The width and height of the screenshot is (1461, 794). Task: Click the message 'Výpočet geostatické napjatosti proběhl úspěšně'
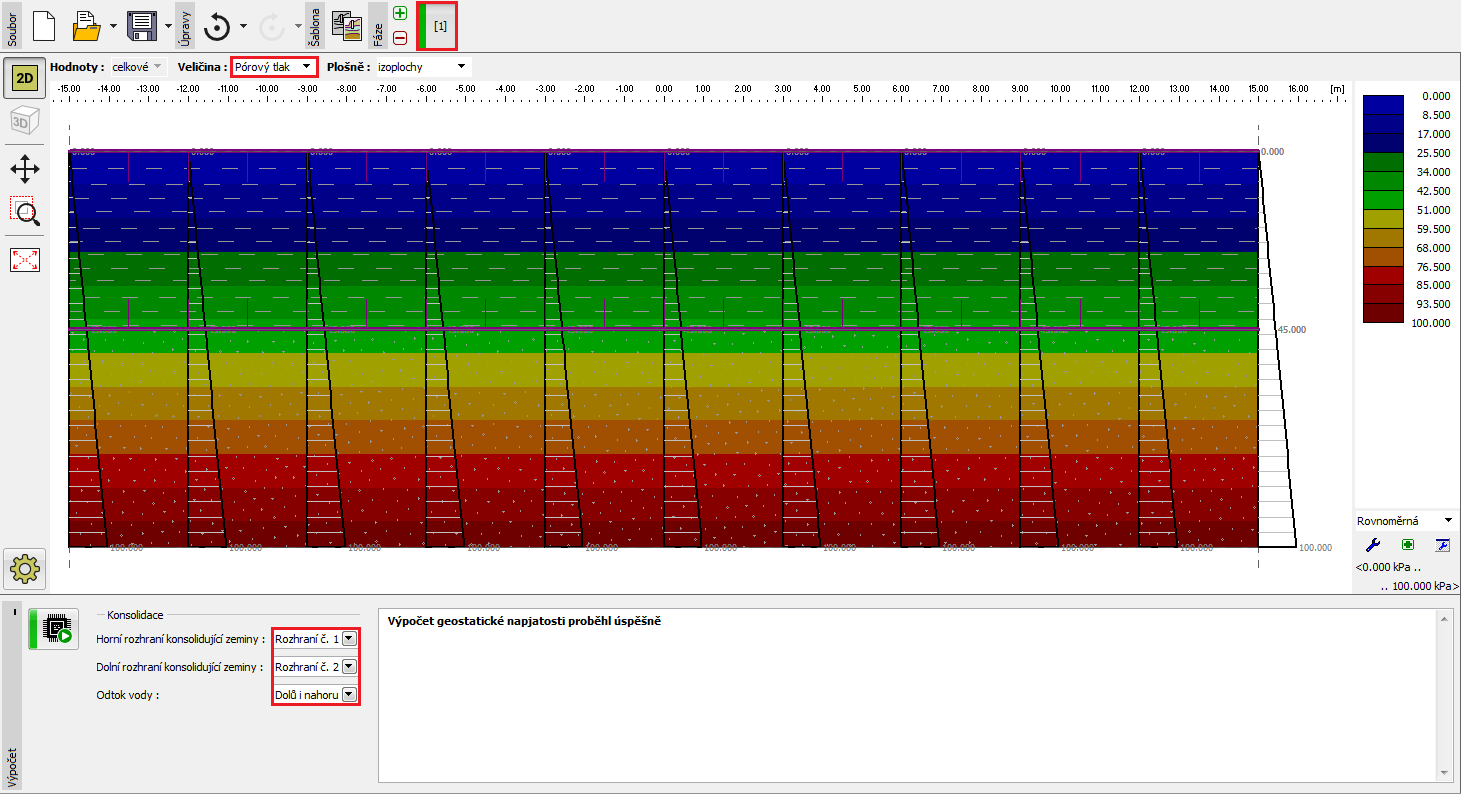[x=525, y=621]
